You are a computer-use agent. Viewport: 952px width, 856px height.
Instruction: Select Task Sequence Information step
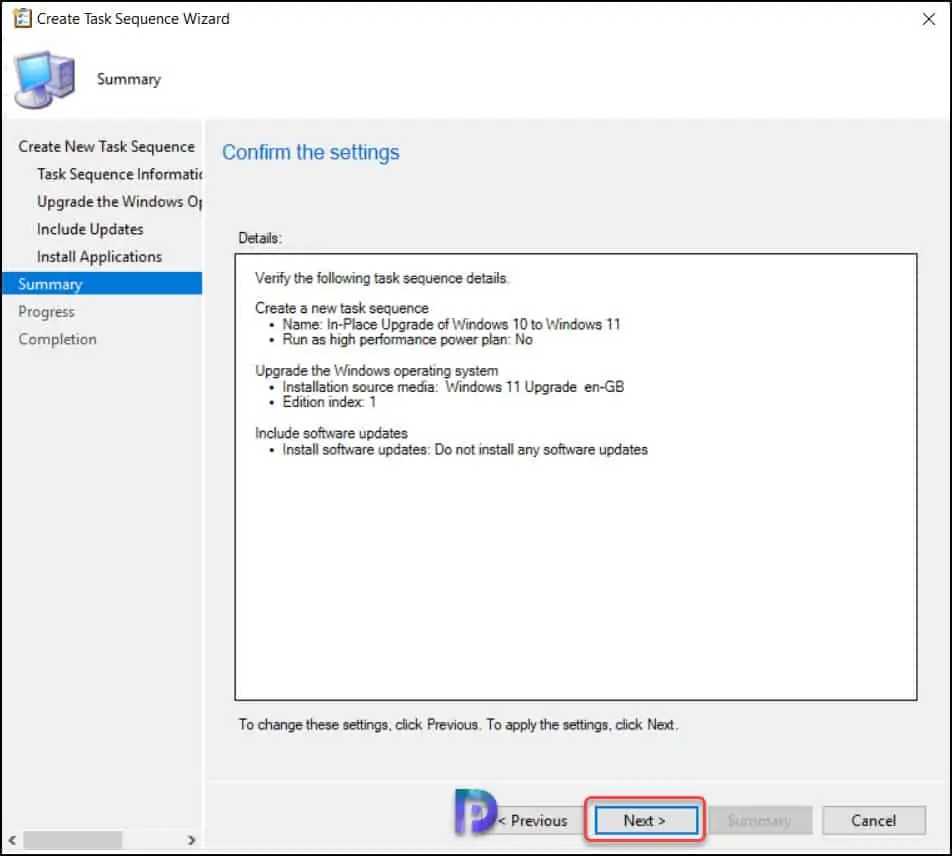120,174
